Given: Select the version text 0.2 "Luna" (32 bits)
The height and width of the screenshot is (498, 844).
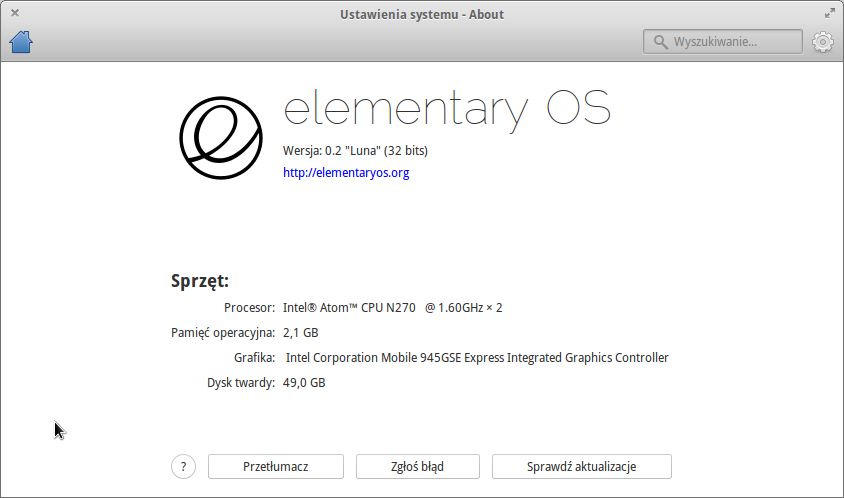Looking at the screenshot, I should click(x=376, y=151).
